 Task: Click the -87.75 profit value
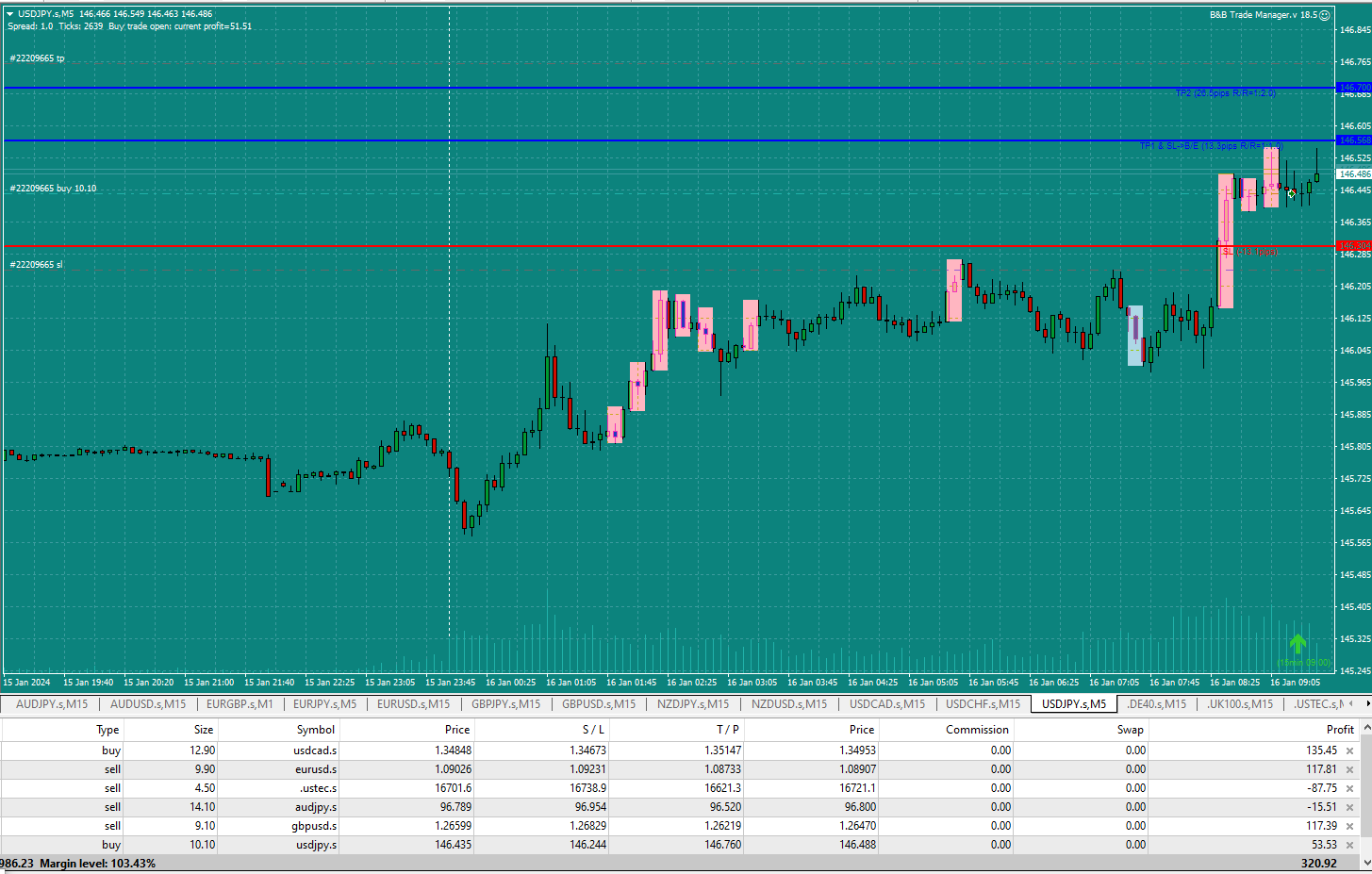pos(1321,789)
